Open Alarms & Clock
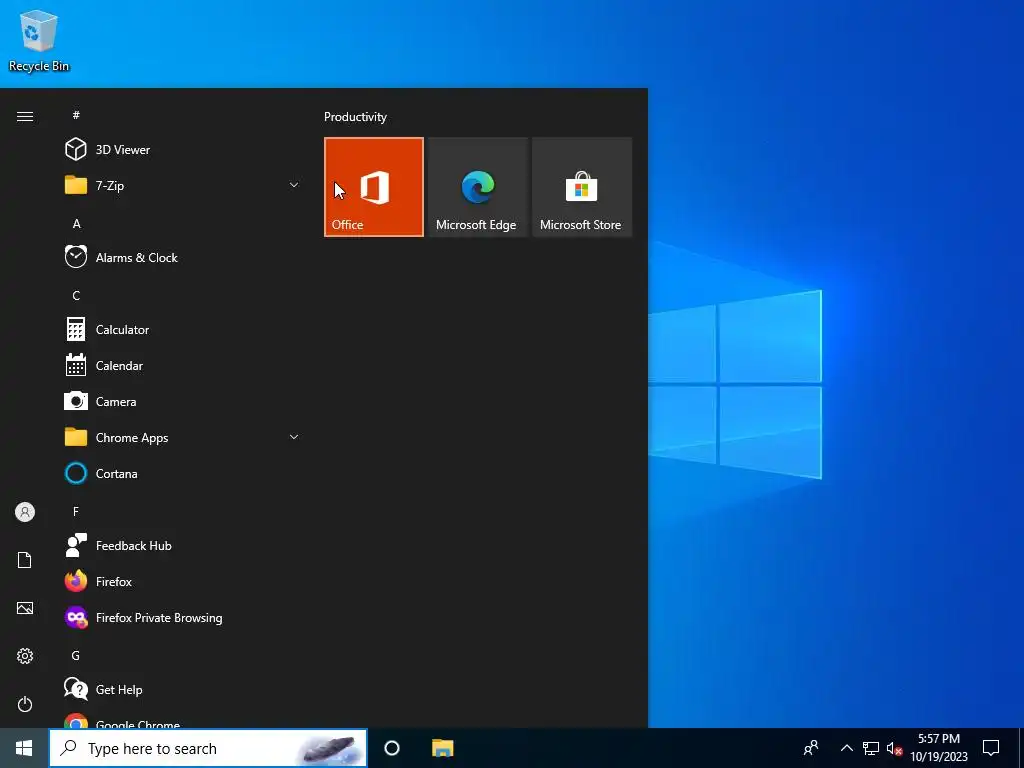The image size is (1024, 768). pyautogui.click(x=183, y=257)
